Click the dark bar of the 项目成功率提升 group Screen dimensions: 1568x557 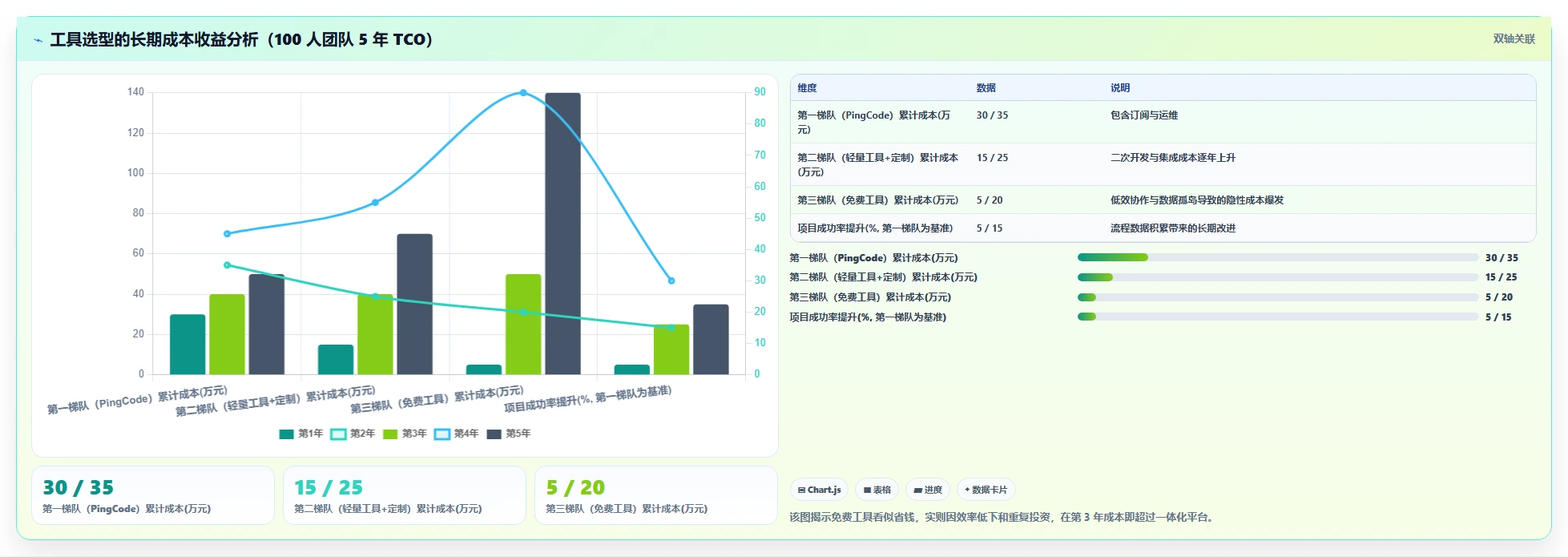[x=711, y=339]
